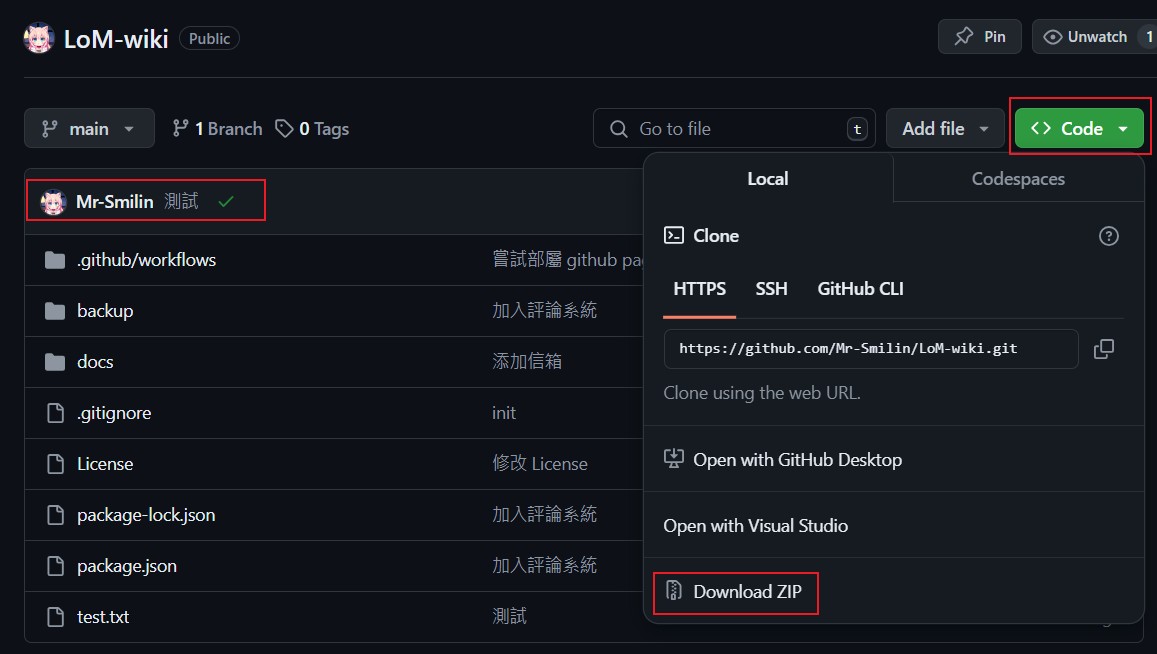Open the docs folder

tap(95, 362)
